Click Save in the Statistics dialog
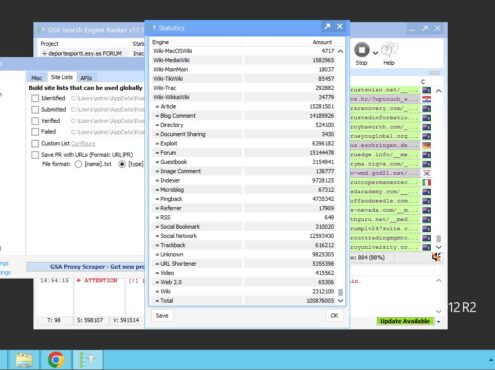The image size is (495, 370). (162, 315)
